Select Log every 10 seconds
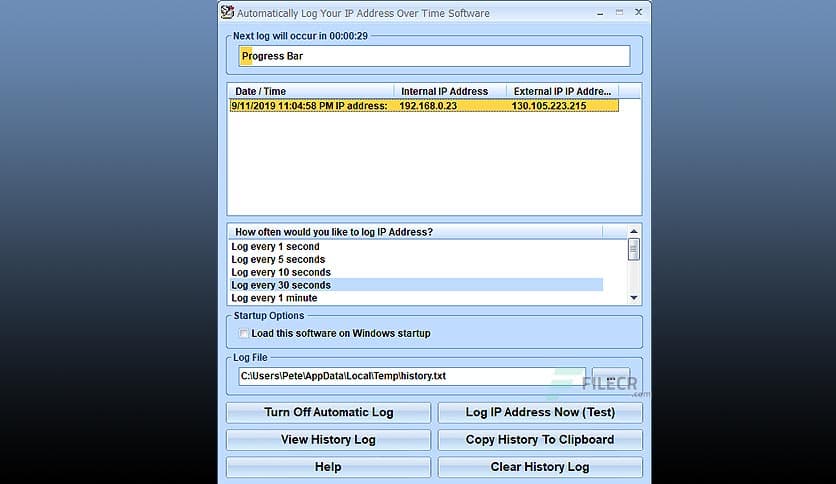Screen dimensions: 836x484 pos(416,272)
